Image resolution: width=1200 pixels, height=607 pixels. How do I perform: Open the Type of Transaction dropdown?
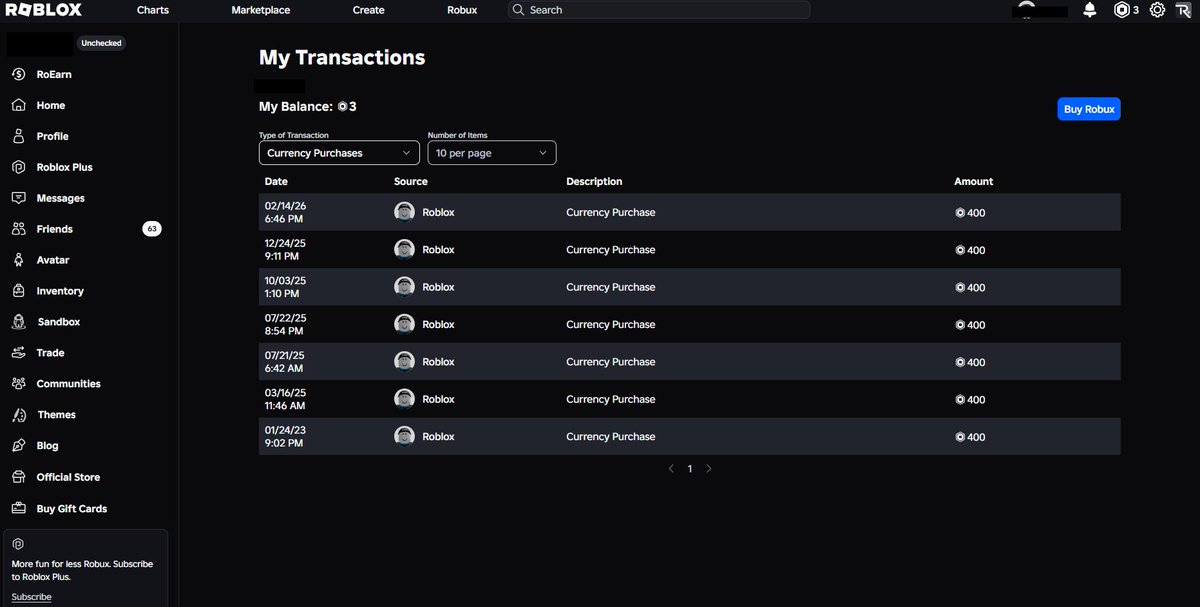pos(339,153)
